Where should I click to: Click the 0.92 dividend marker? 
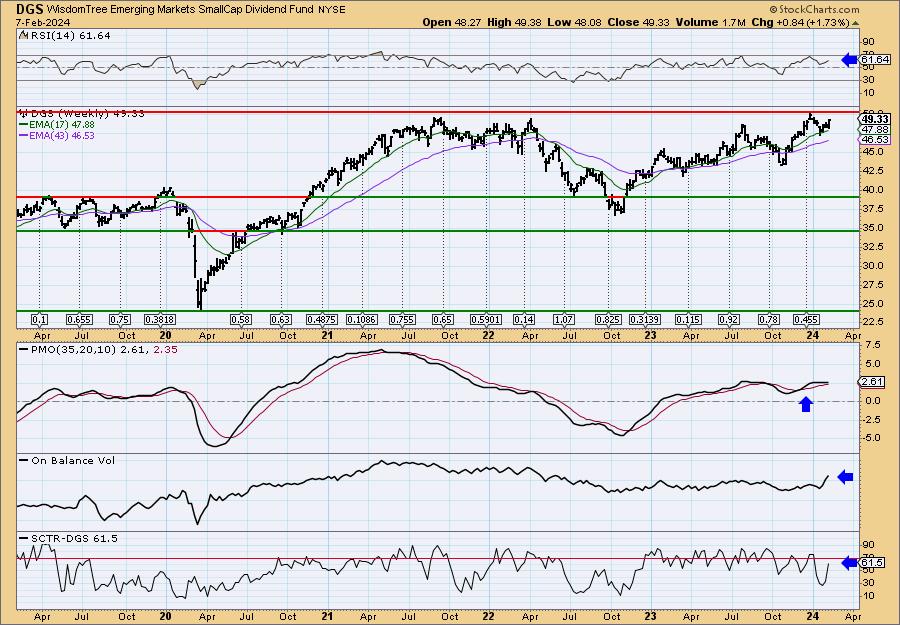click(x=729, y=320)
